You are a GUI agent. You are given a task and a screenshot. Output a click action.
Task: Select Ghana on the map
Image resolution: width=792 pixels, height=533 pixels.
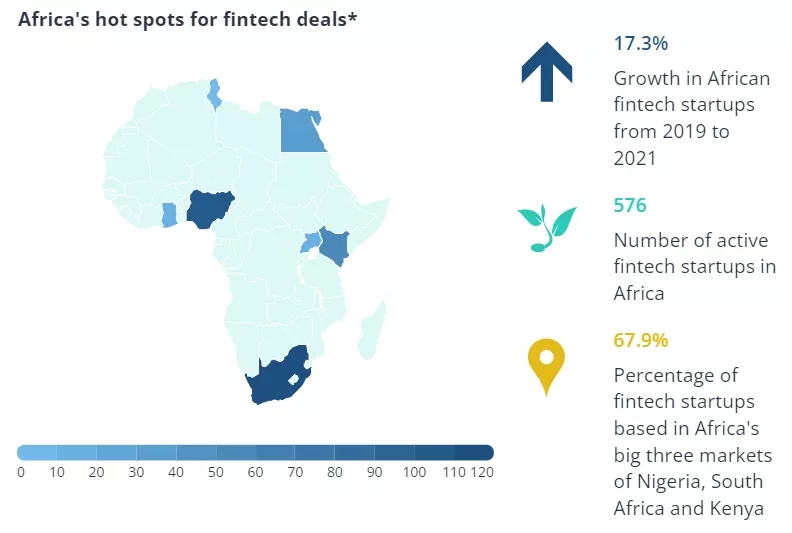click(x=168, y=215)
